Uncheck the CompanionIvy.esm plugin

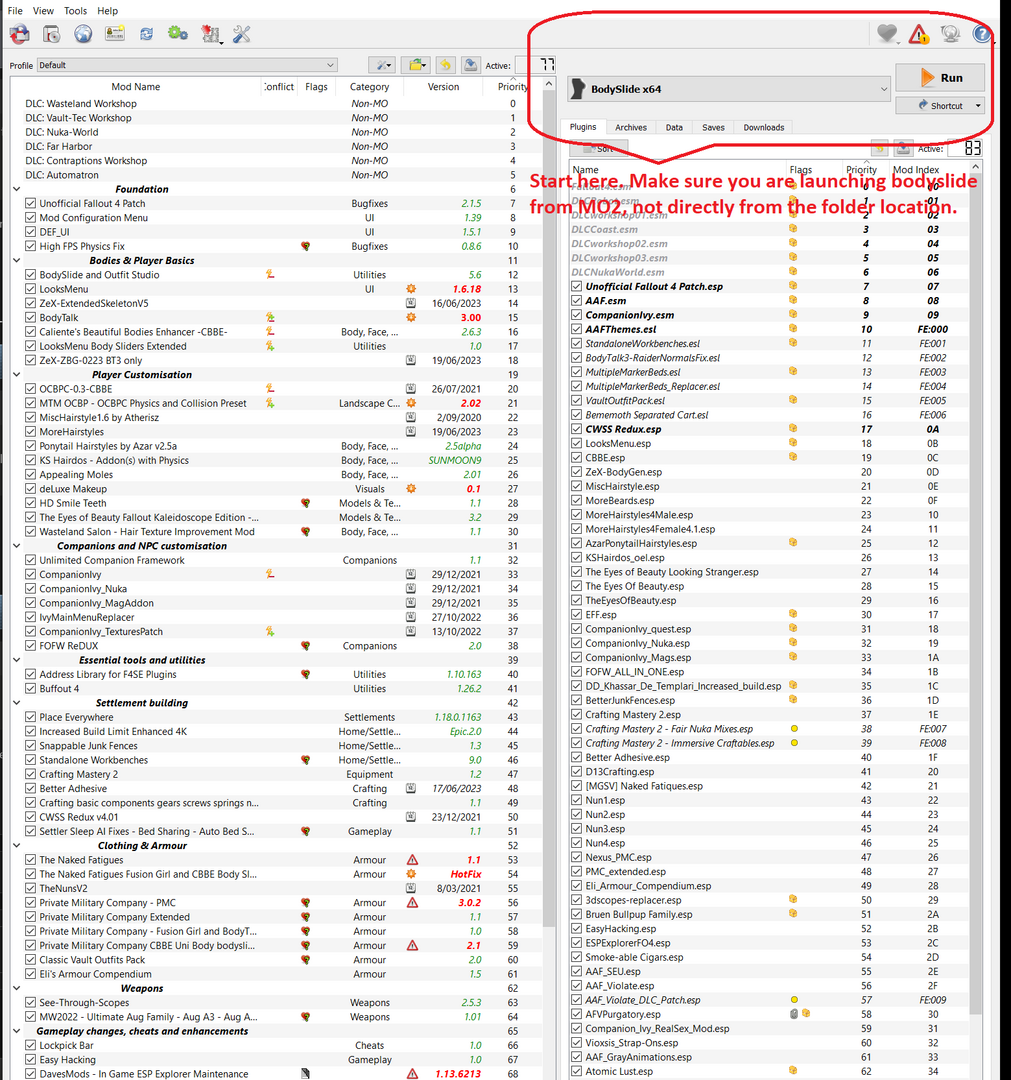[x=576, y=315]
